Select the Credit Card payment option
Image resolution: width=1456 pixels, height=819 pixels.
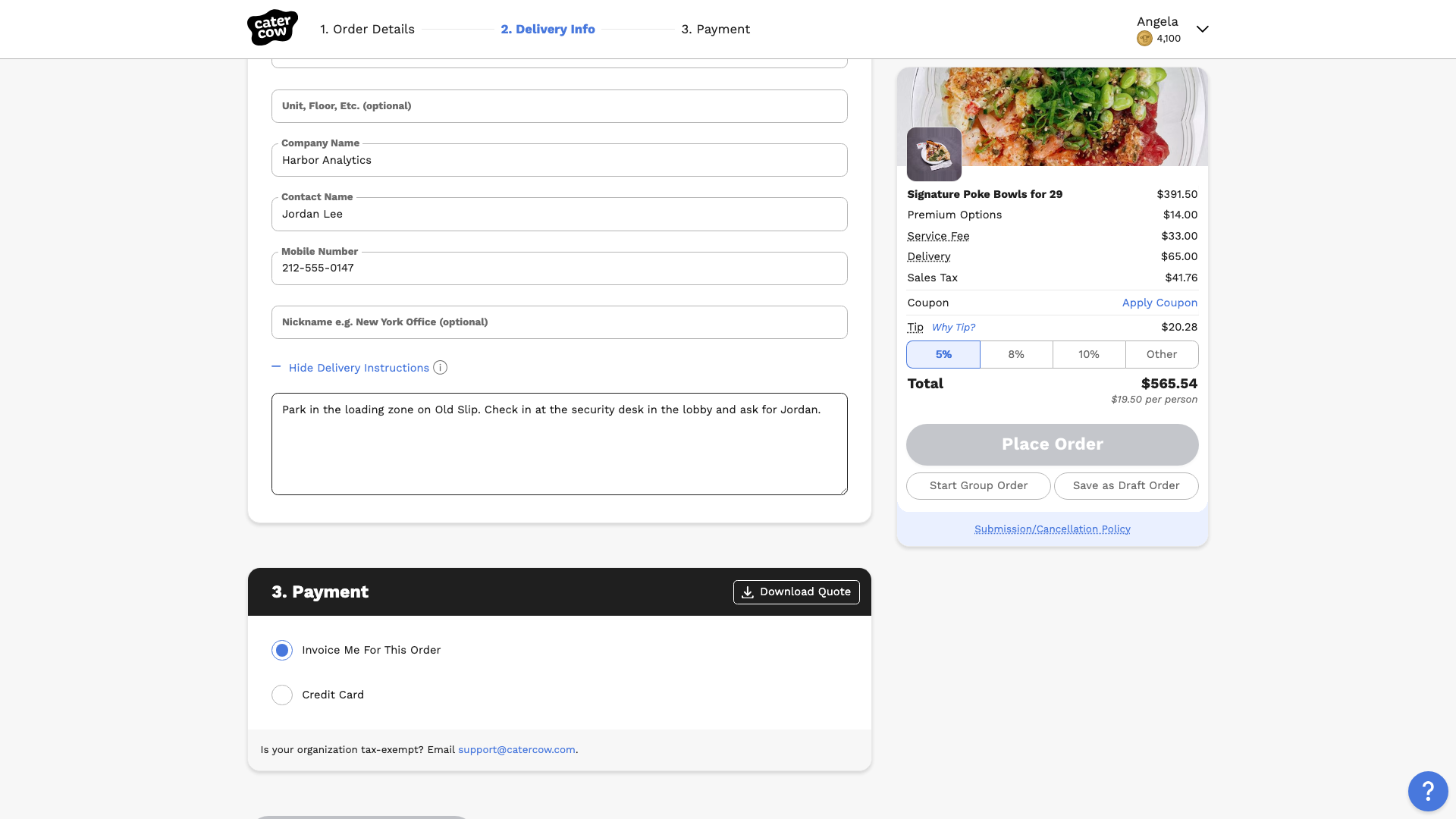[282, 695]
